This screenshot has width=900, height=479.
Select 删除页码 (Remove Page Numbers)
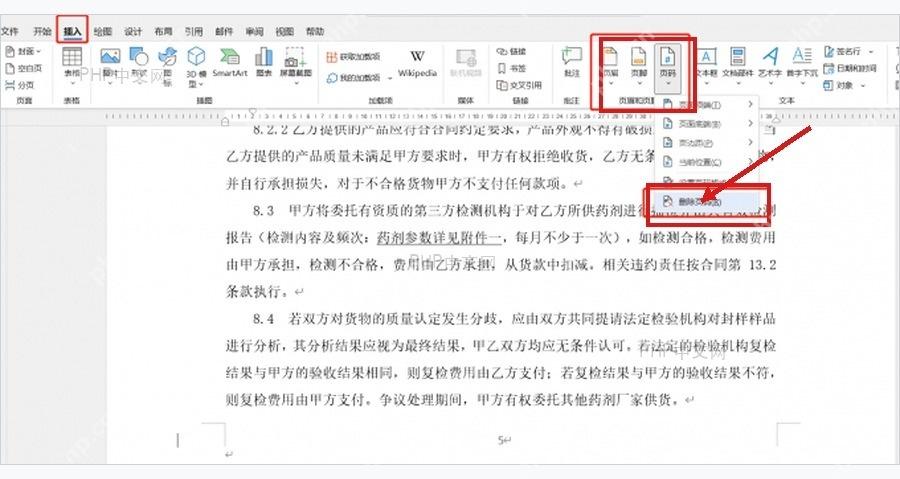707,201
